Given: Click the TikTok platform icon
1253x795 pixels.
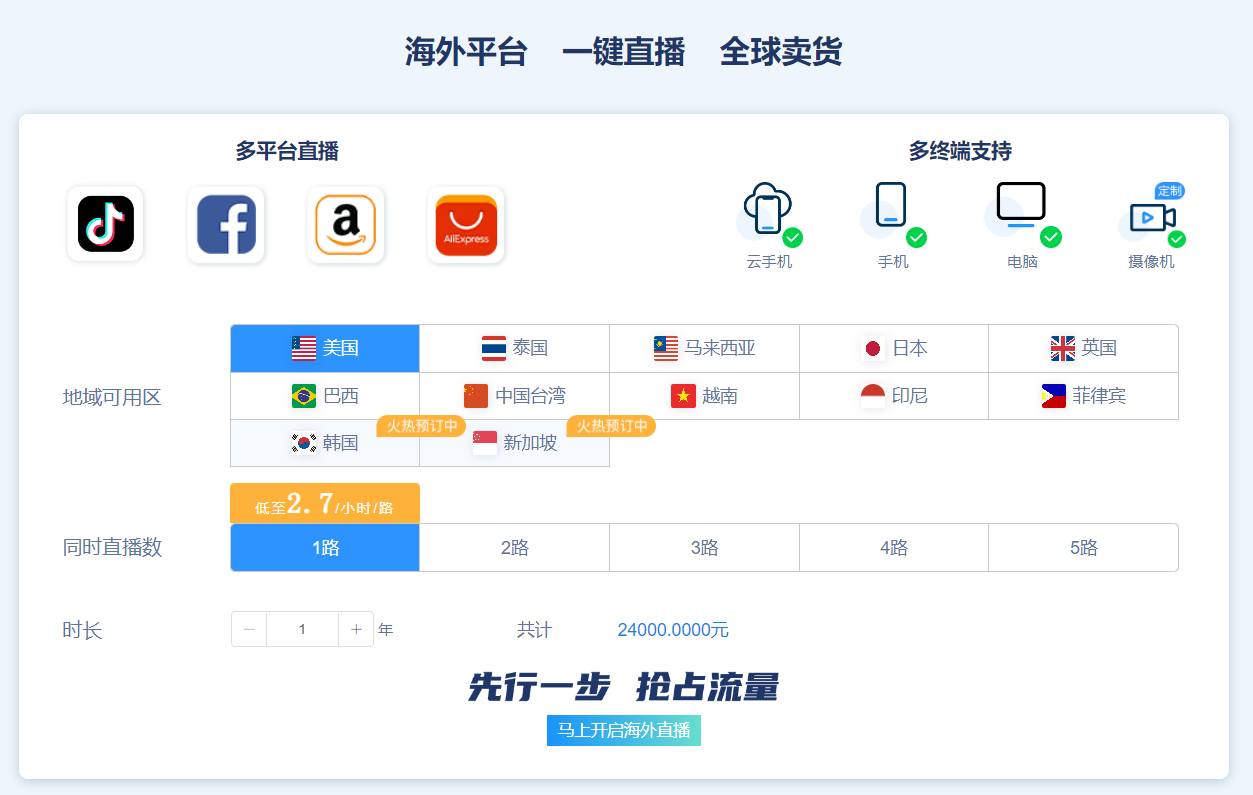Looking at the screenshot, I should pyautogui.click(x=105, y=224).
